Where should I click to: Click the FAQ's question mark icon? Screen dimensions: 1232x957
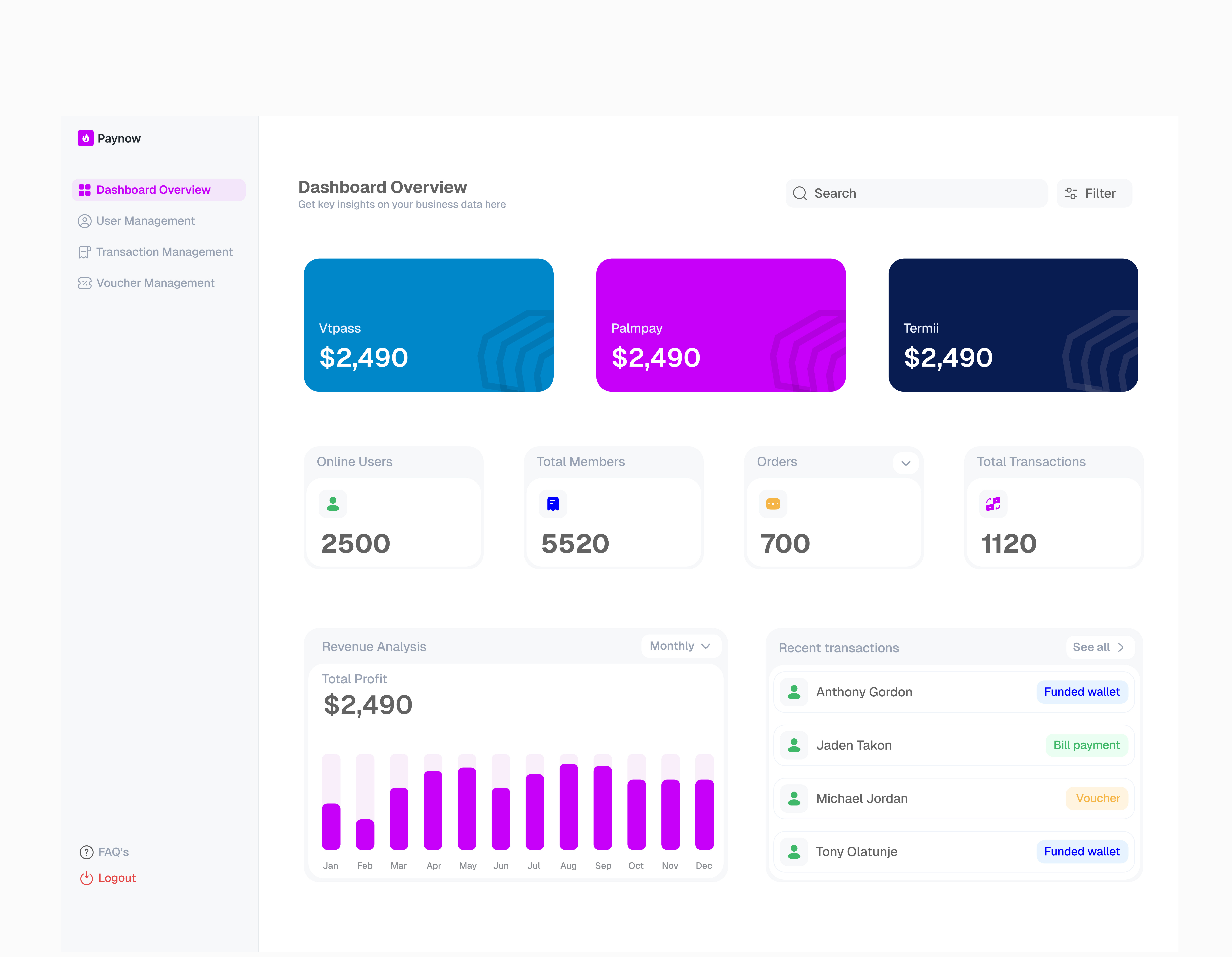click(86, 852)
